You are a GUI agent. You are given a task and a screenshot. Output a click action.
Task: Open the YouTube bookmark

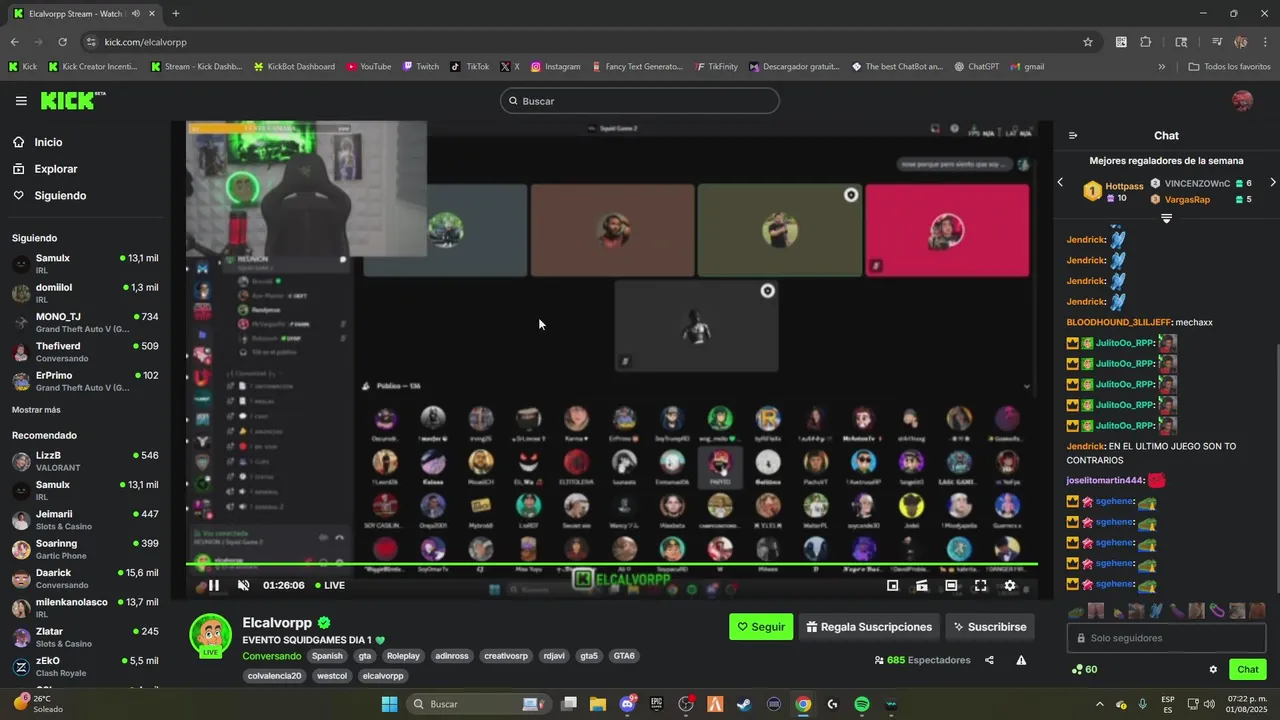click(369, 67)
